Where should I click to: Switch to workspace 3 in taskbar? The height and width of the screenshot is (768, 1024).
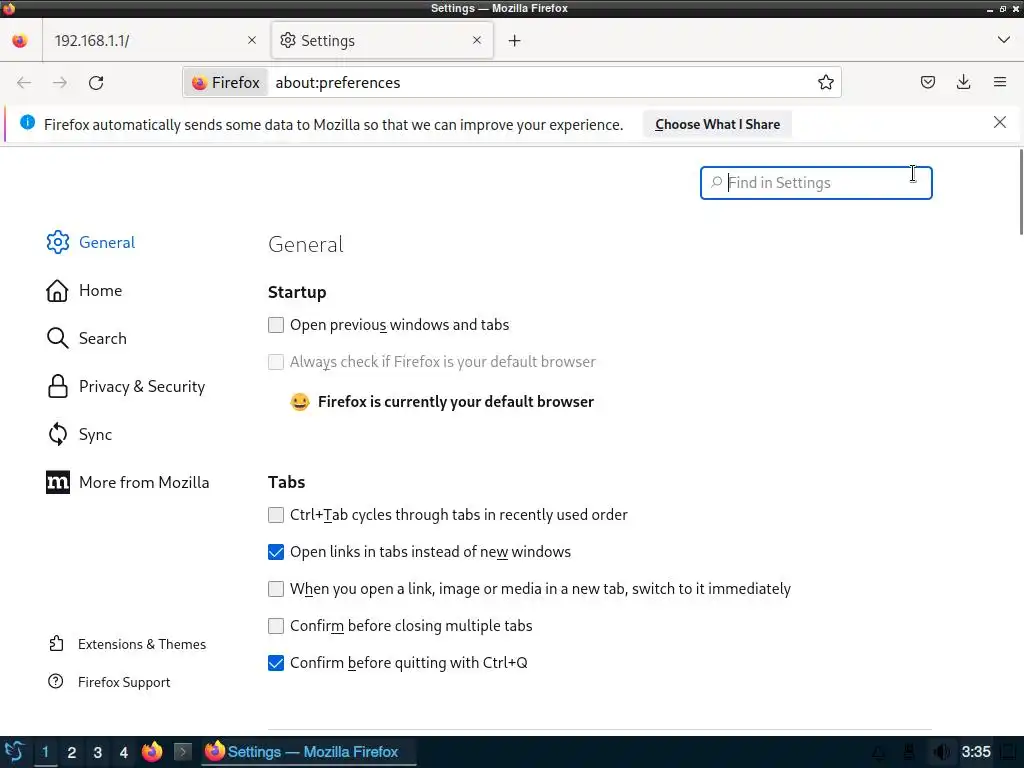(98, 752)
